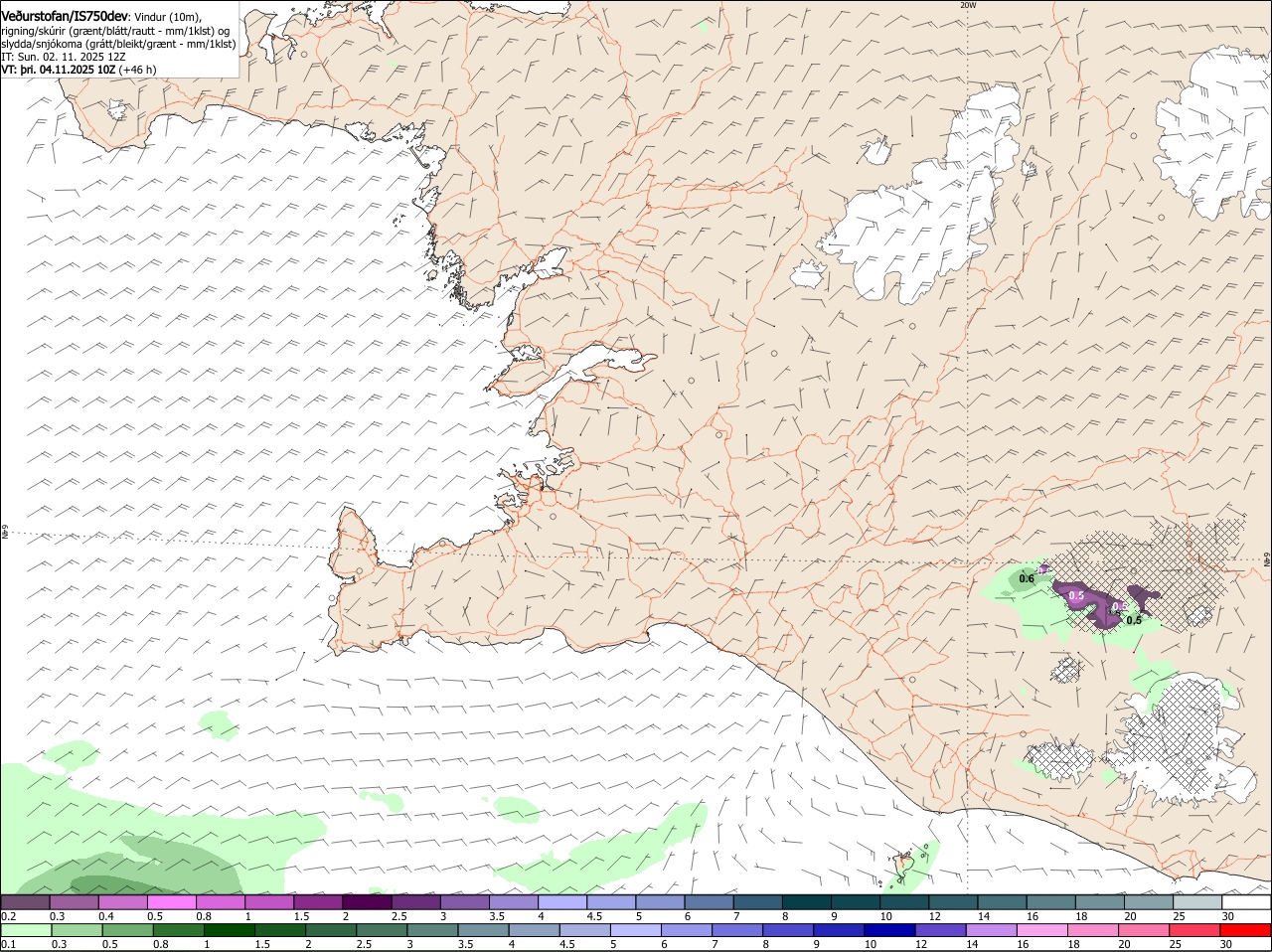Click the black 0.5 value below purple area
Image resolution: width=1272 pixels, height=952 pixels.
tap(1134, 620)
